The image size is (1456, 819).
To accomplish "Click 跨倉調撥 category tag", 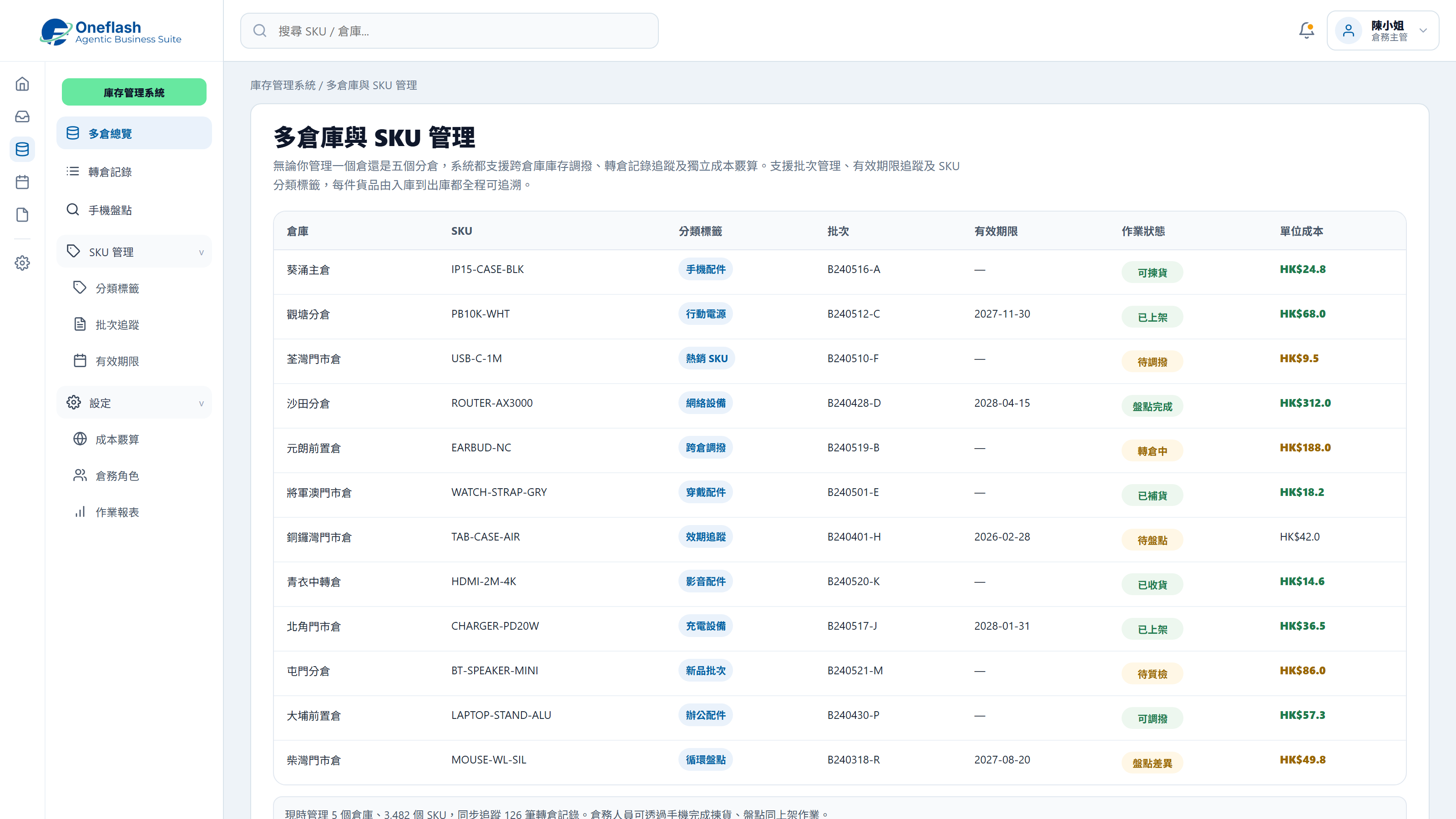I will click(x=705, y=448).
